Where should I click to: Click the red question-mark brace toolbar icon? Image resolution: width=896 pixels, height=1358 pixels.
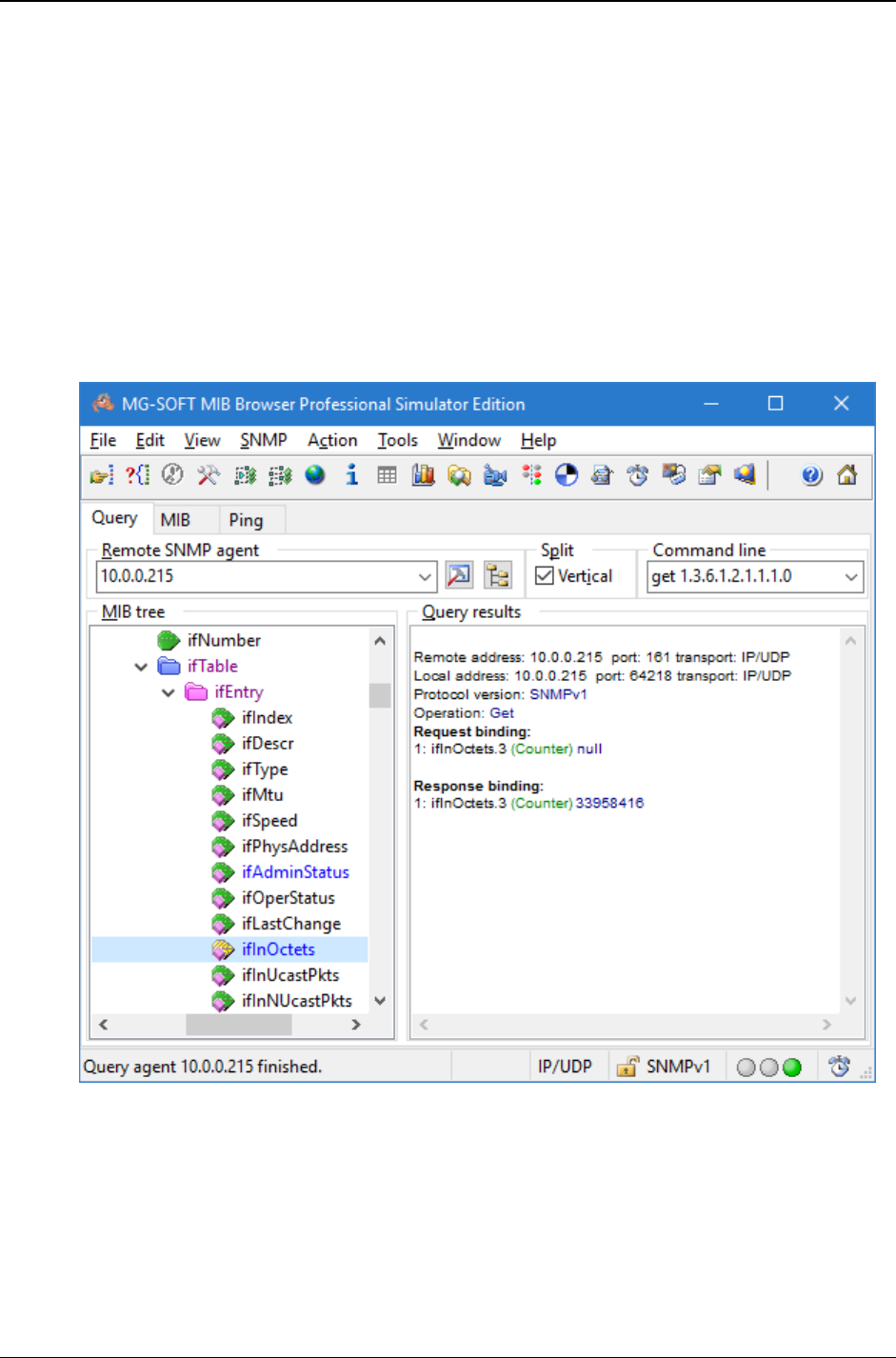[137, 474]
